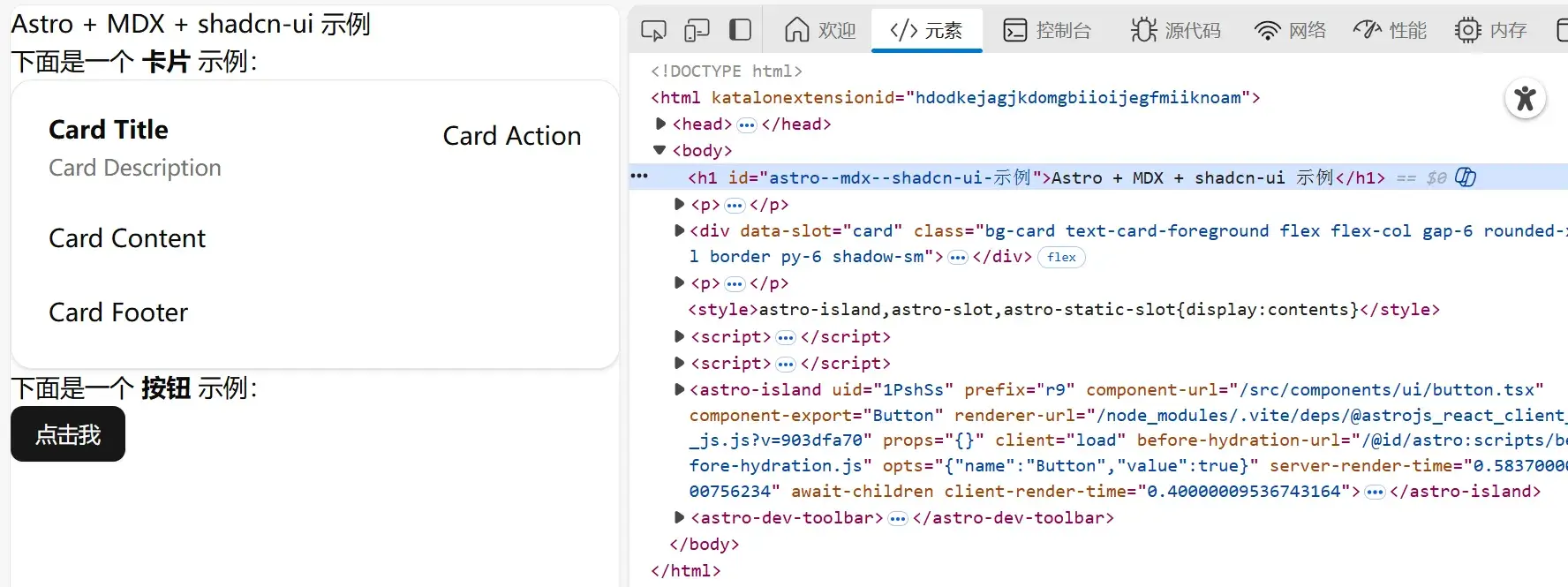Click the Card Title heading
1568x587 pixels.
109,130
